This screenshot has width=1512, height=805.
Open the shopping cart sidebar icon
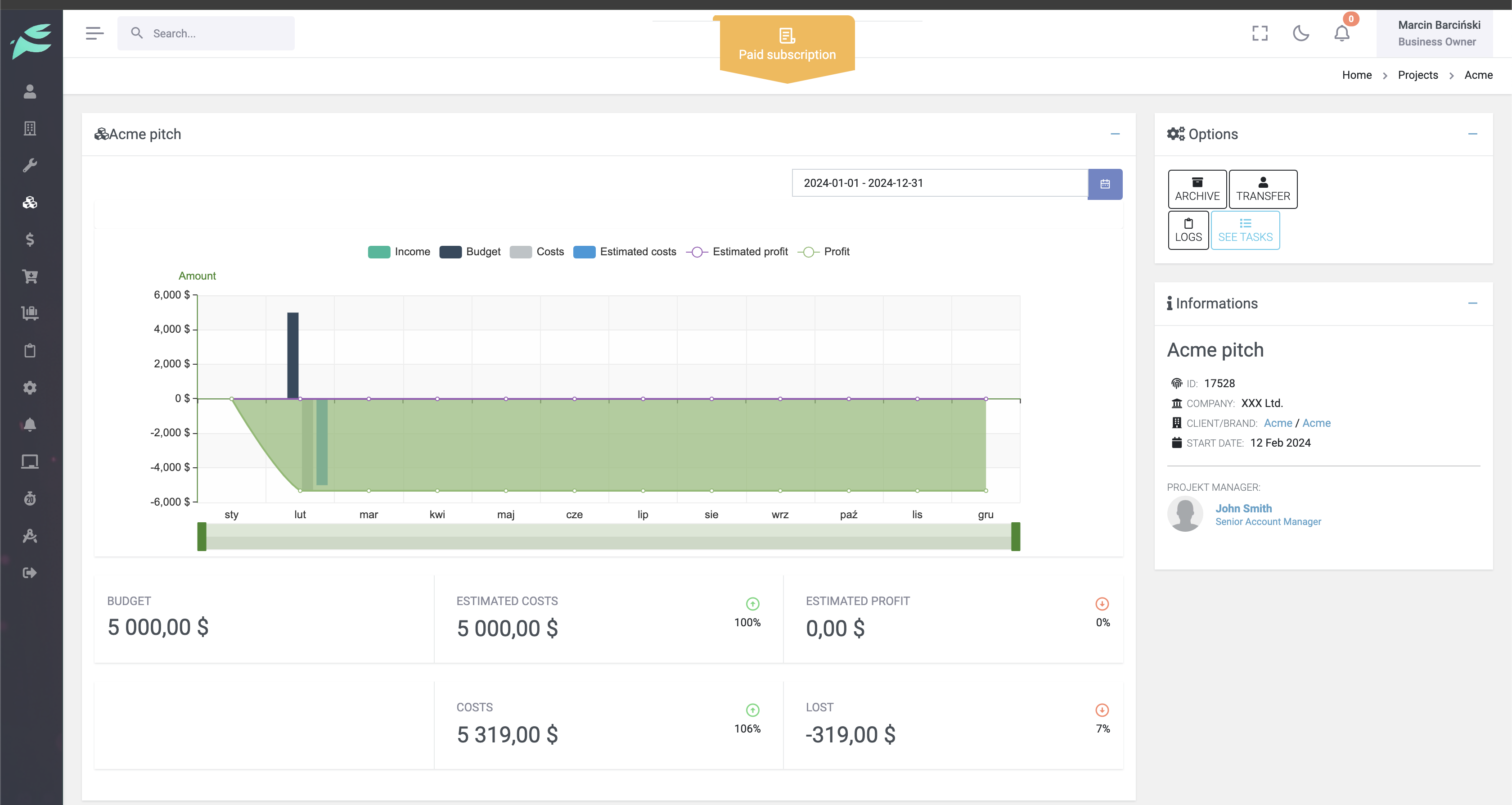(30, 276)
